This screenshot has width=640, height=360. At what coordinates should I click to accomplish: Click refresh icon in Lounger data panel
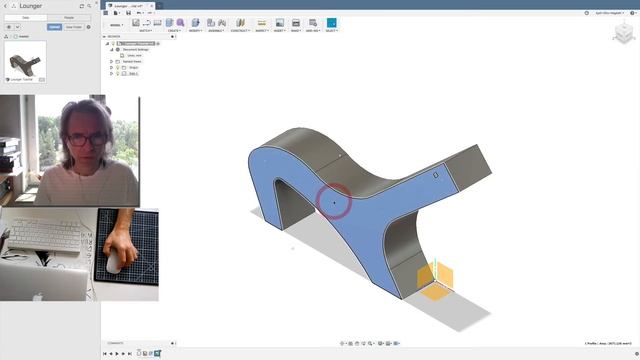pyautogui.click(x=82, y=6)
